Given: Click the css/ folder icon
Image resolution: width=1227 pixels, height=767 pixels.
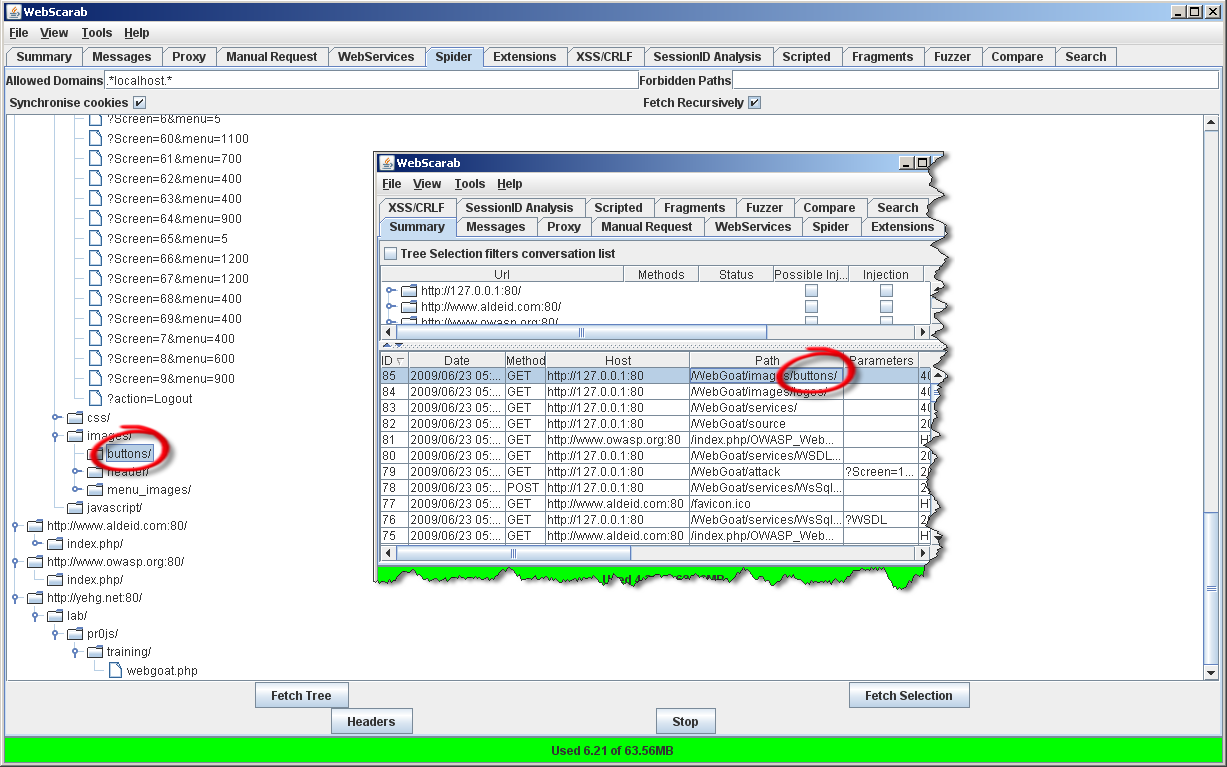Looking at the screenshot, I should pyautogui.click(x=75, y=418).
